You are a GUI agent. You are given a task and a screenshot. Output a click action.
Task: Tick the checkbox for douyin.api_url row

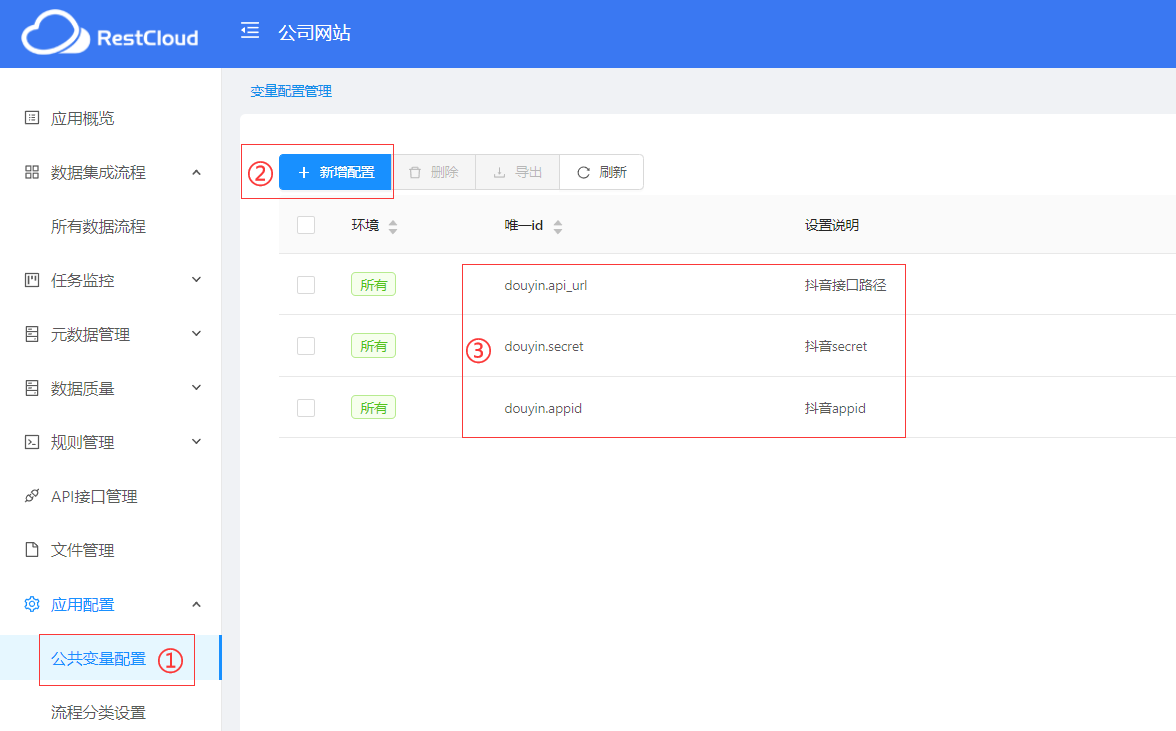306,285
